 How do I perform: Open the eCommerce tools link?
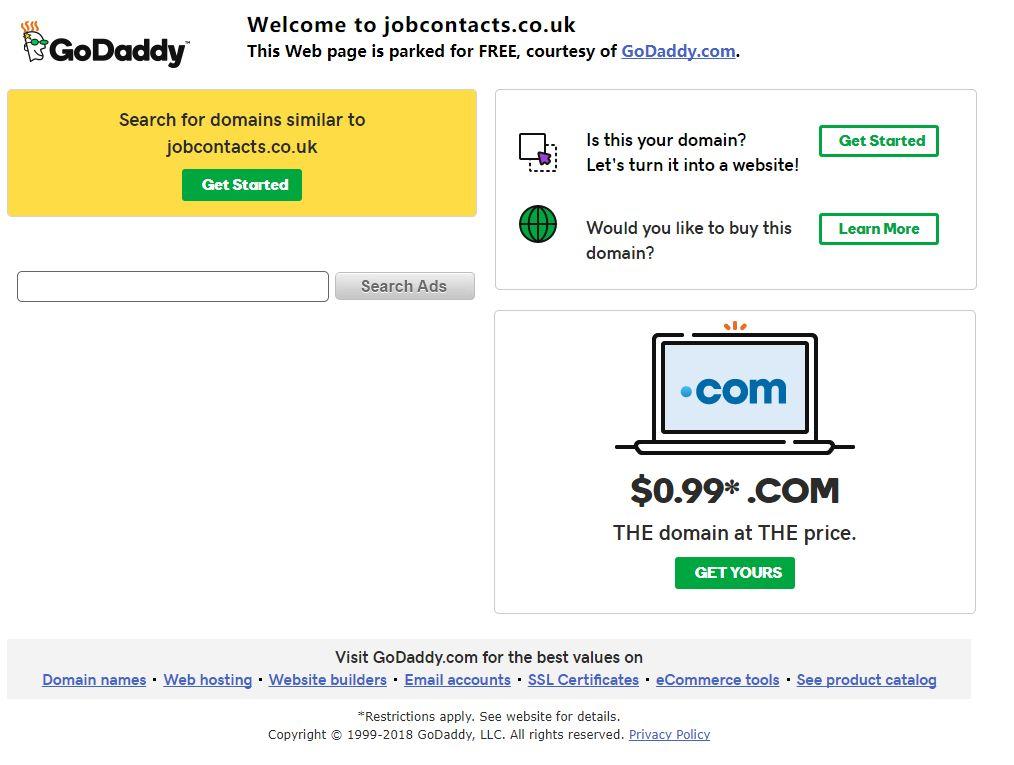(x=717, y=680)
